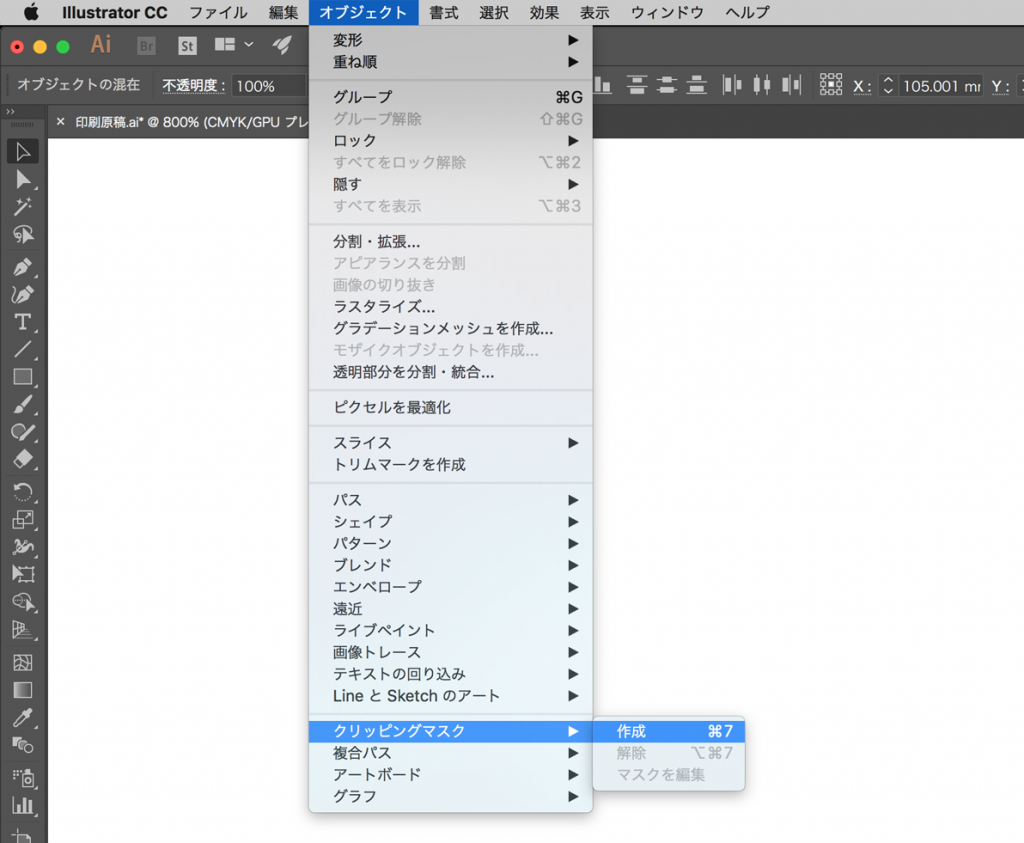Pick the Blend tool

click(23, 745)
